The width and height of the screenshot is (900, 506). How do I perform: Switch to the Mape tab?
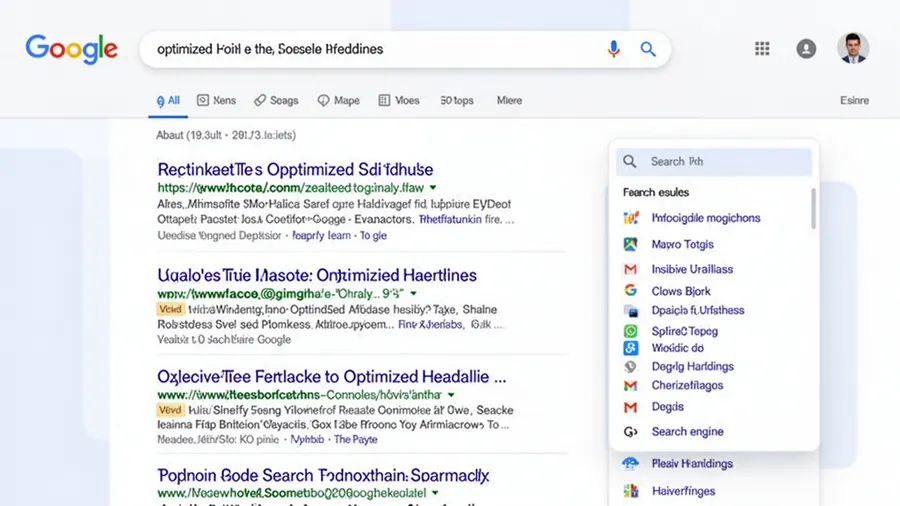pyautogui.click(x=339, y=100)
